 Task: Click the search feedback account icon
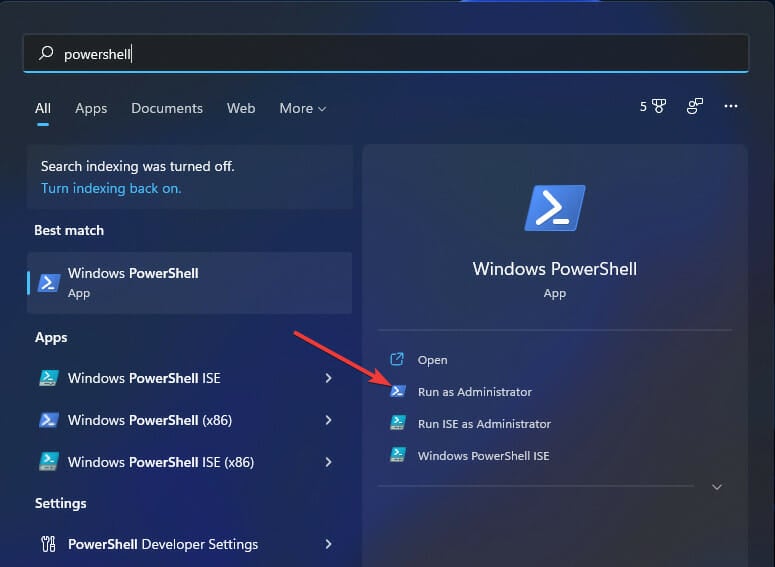[694, 106]
